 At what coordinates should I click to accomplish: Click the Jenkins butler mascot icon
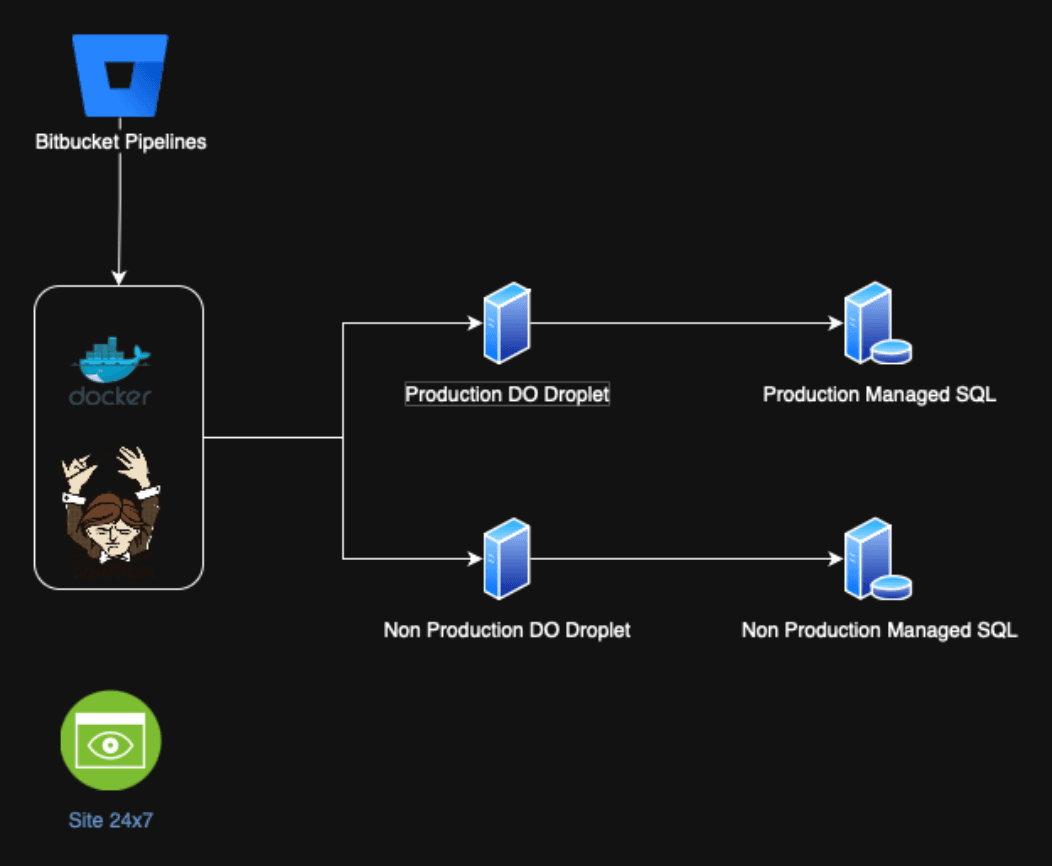(x=110, y=512)
